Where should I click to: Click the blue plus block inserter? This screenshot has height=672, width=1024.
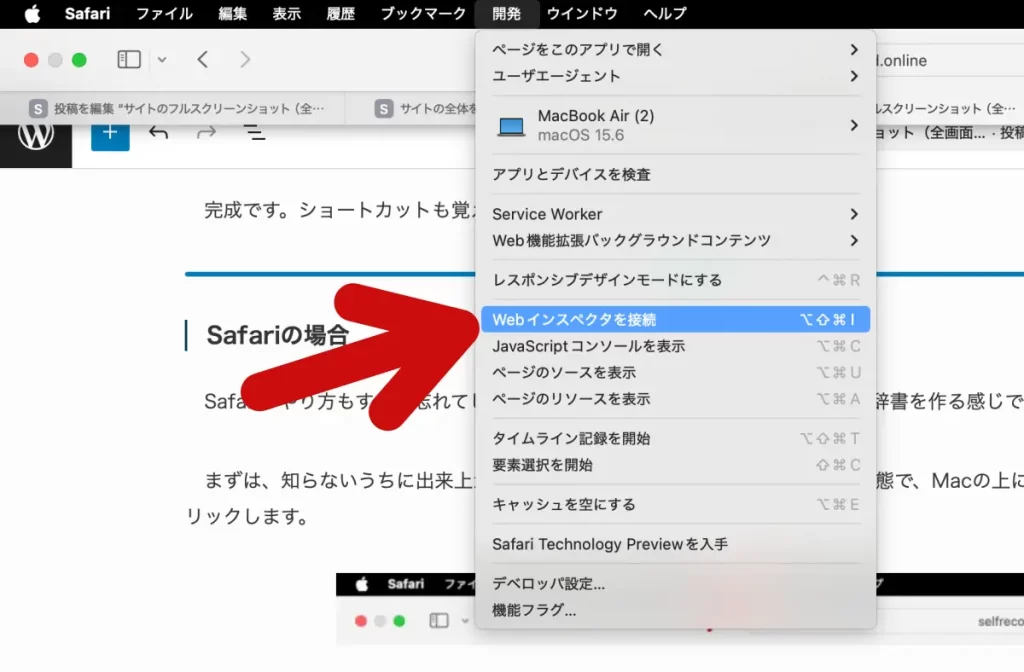click(x=110, y=133)
